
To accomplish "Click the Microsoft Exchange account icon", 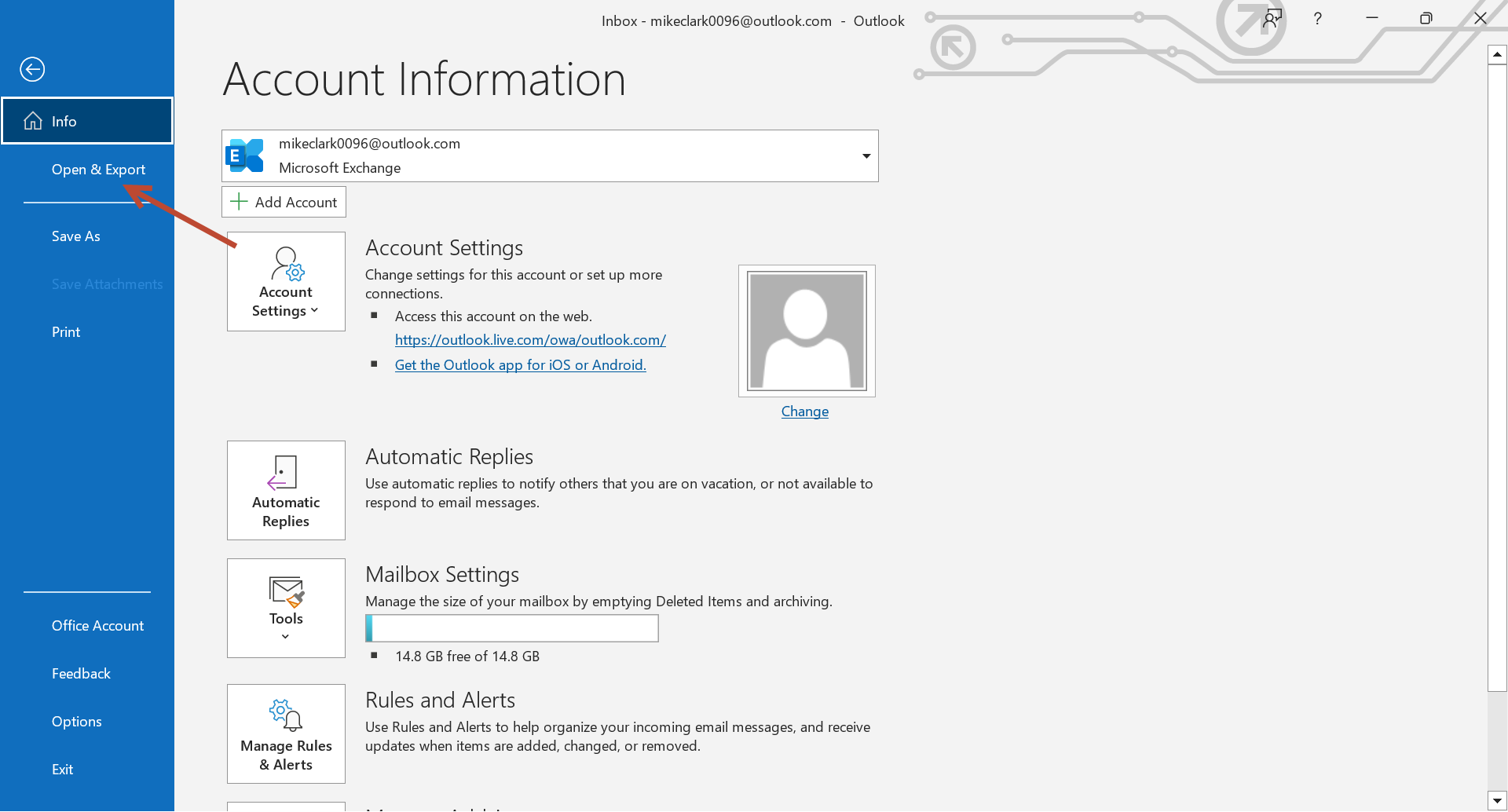I will coord(244,155).
